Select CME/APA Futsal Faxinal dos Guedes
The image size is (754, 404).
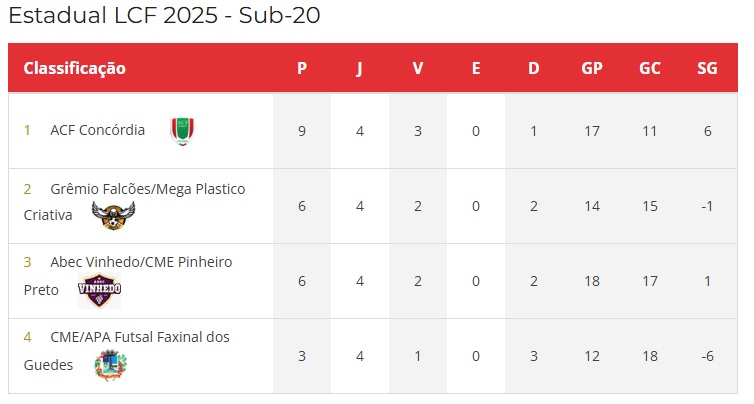coord(126,351)
